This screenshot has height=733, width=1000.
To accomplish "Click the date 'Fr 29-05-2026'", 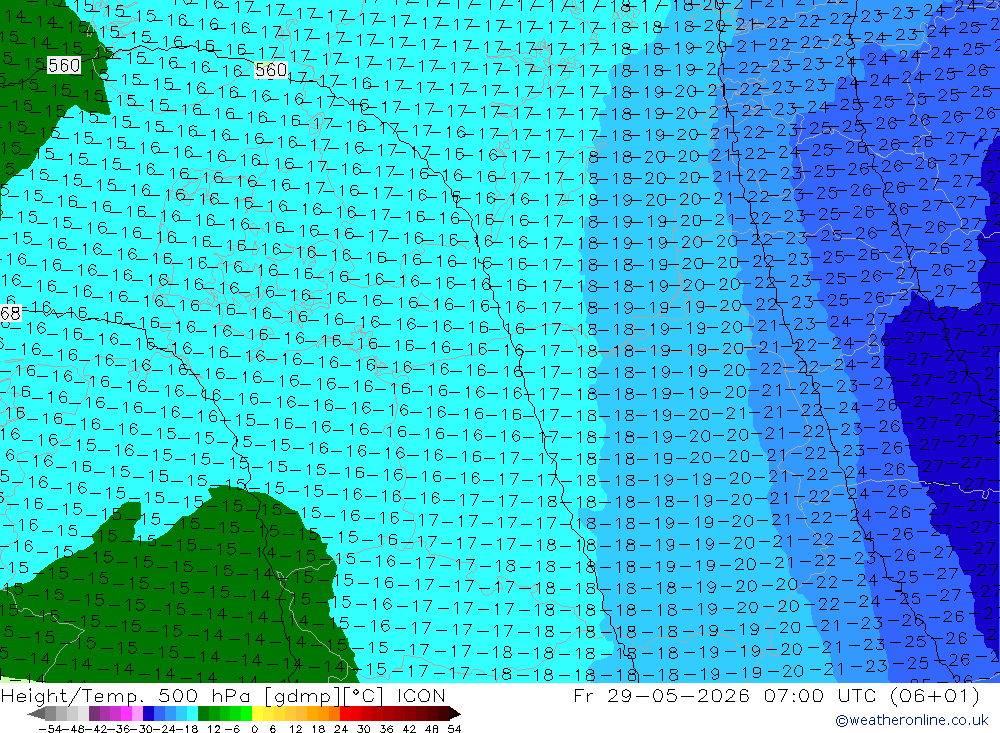I will click(x=662, y=695).
